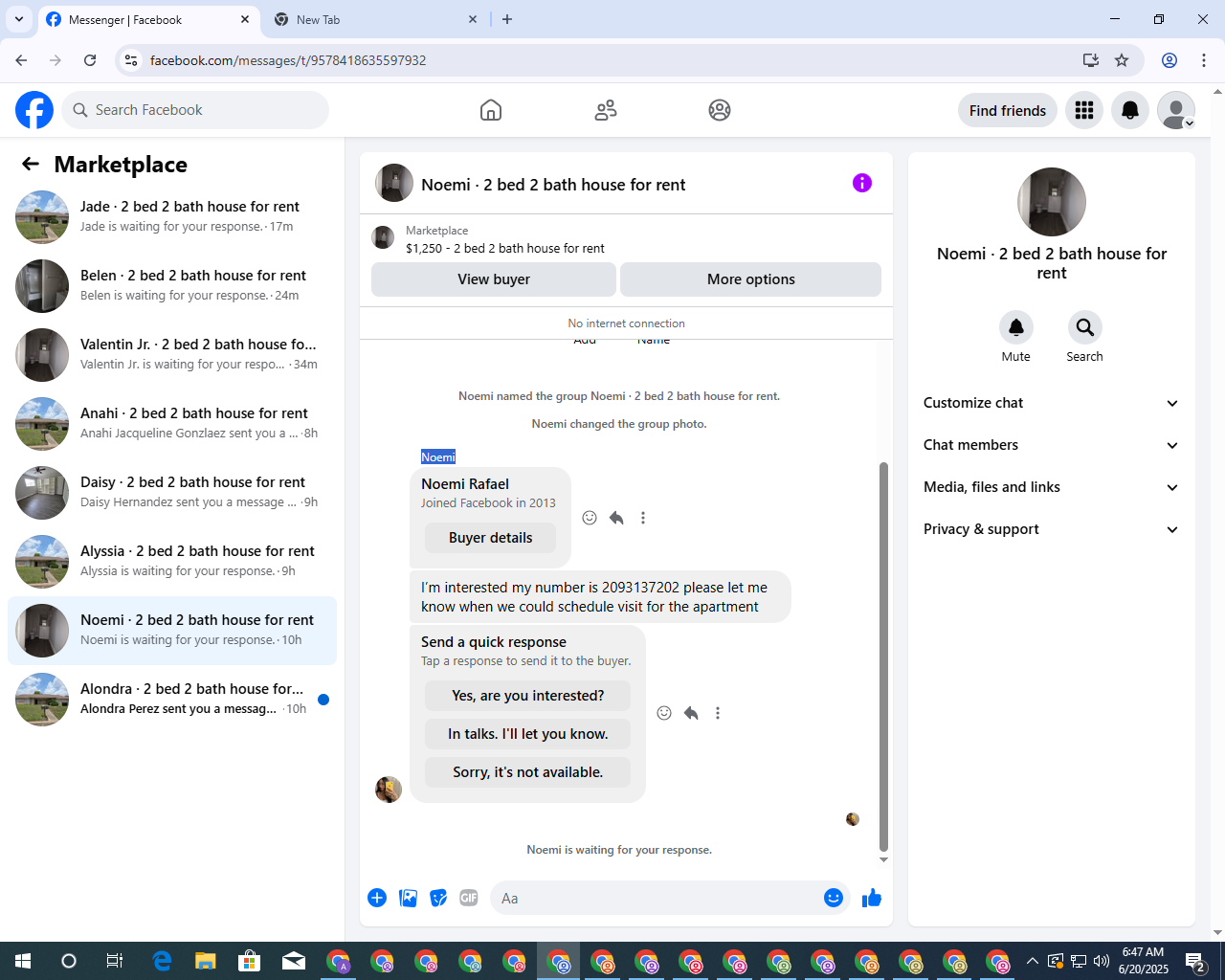
Task: Open Noemi's large group photo in sidebar
Action: pyautogui.click(x=1052, y=202)
